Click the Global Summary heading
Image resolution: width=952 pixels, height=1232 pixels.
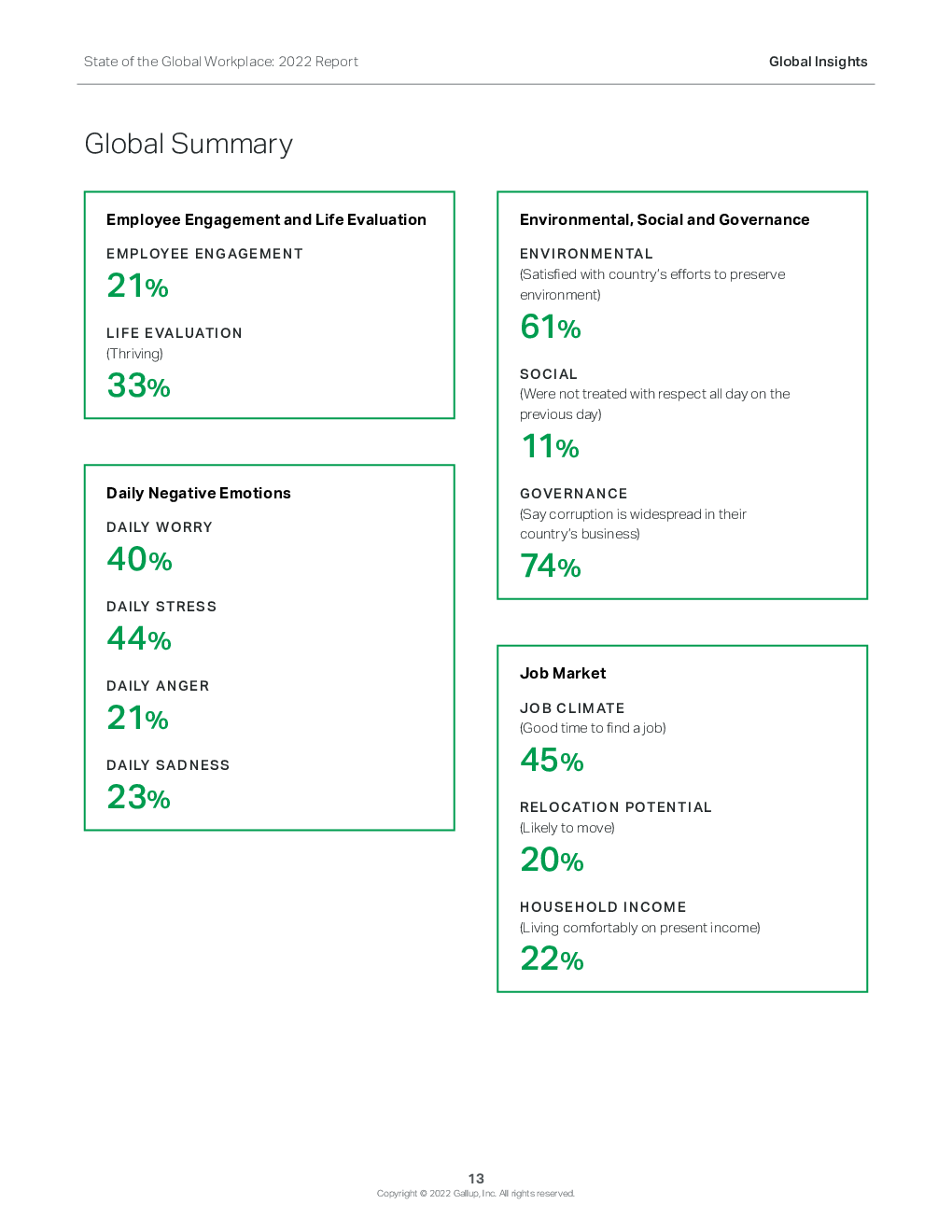point(189,145)
